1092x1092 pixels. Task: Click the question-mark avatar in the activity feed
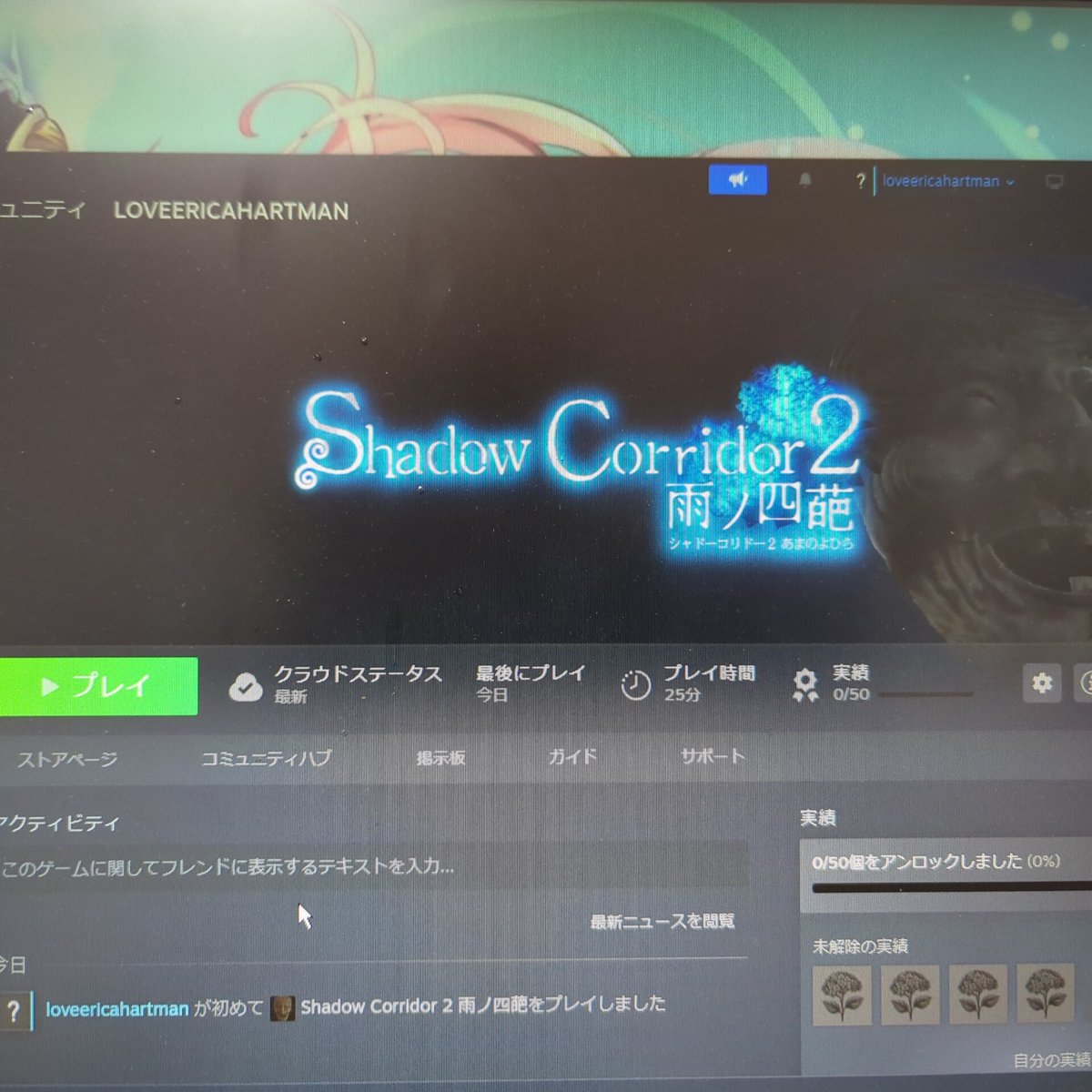click(14, 1011)
